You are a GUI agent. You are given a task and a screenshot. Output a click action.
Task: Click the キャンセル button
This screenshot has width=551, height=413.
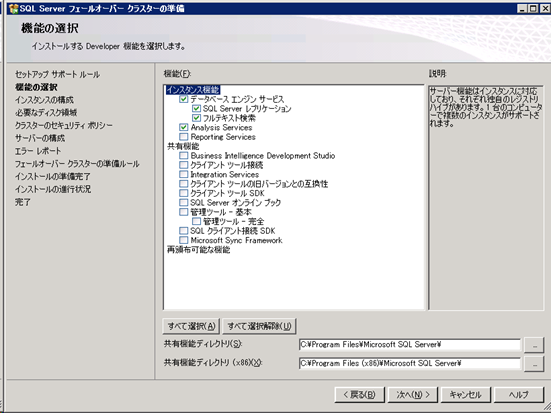(x=466, y=395)
